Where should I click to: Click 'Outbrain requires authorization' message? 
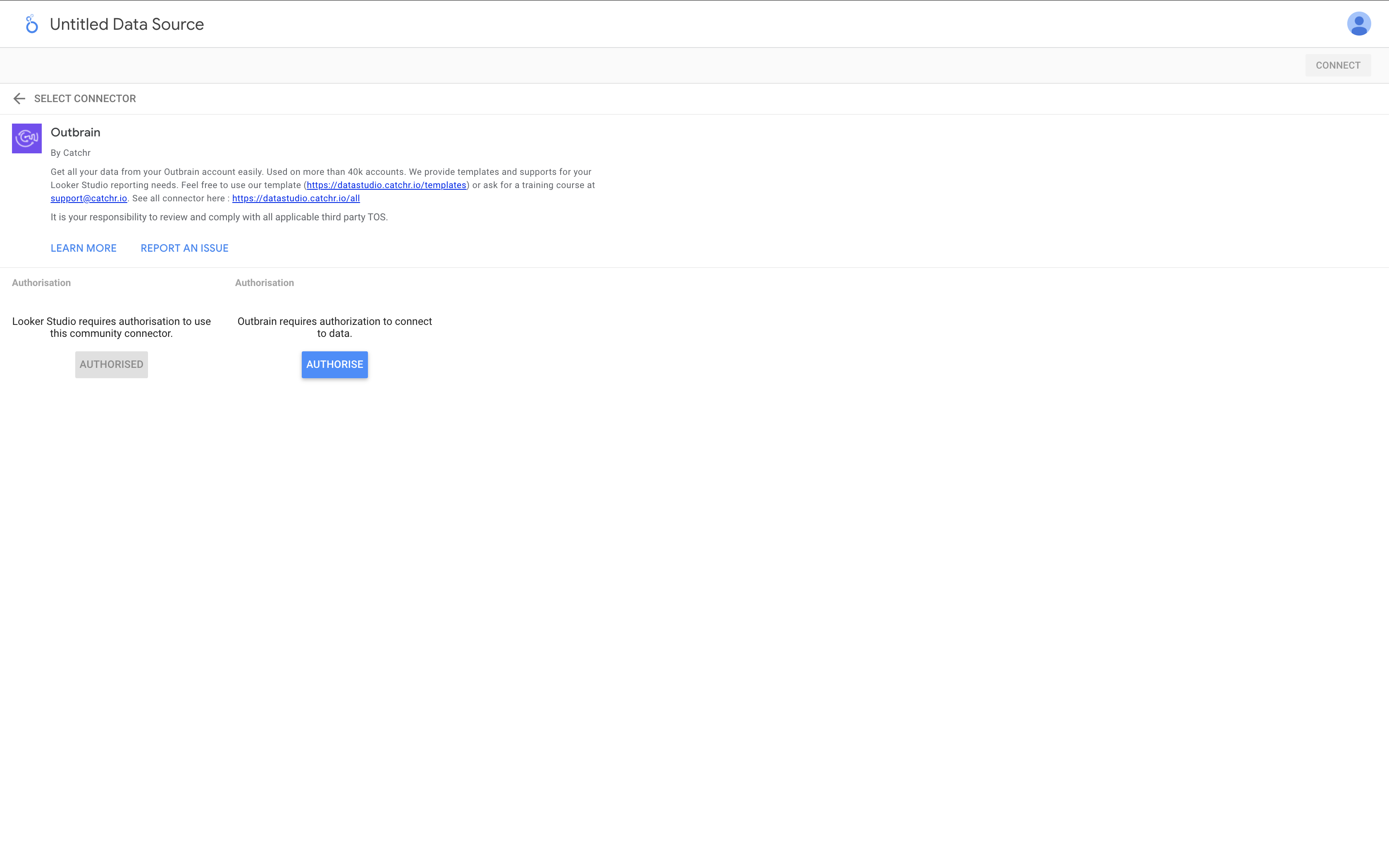pyautogui.click(x=334, y=327)
